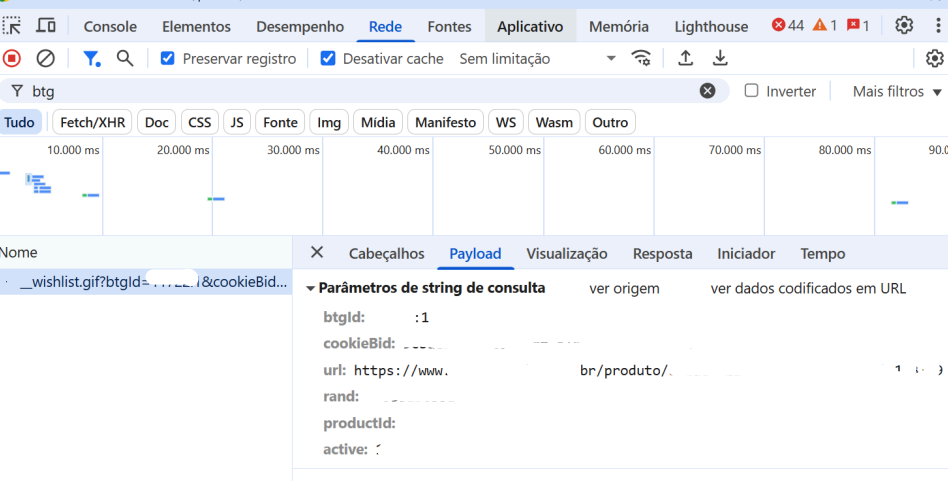
Task: Filter by Fetch/XHR requests
Action: (x=93, y=122)
